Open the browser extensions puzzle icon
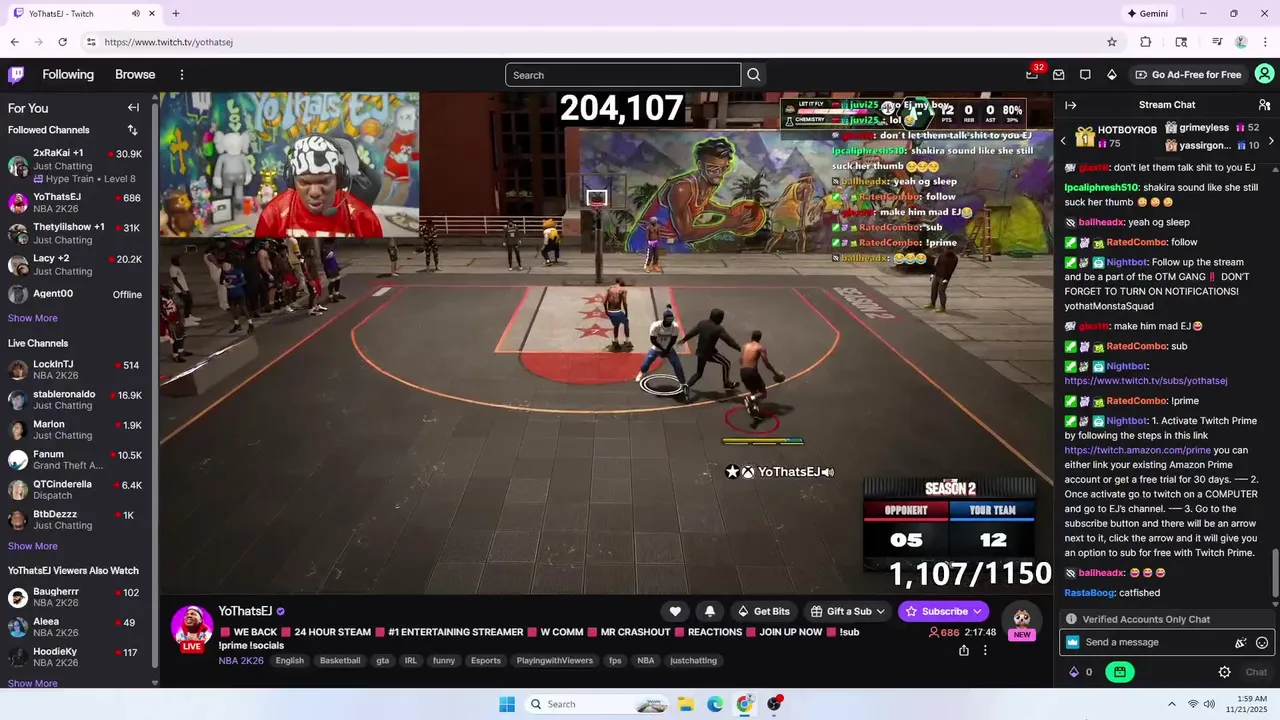 (x=1146, y=42)
